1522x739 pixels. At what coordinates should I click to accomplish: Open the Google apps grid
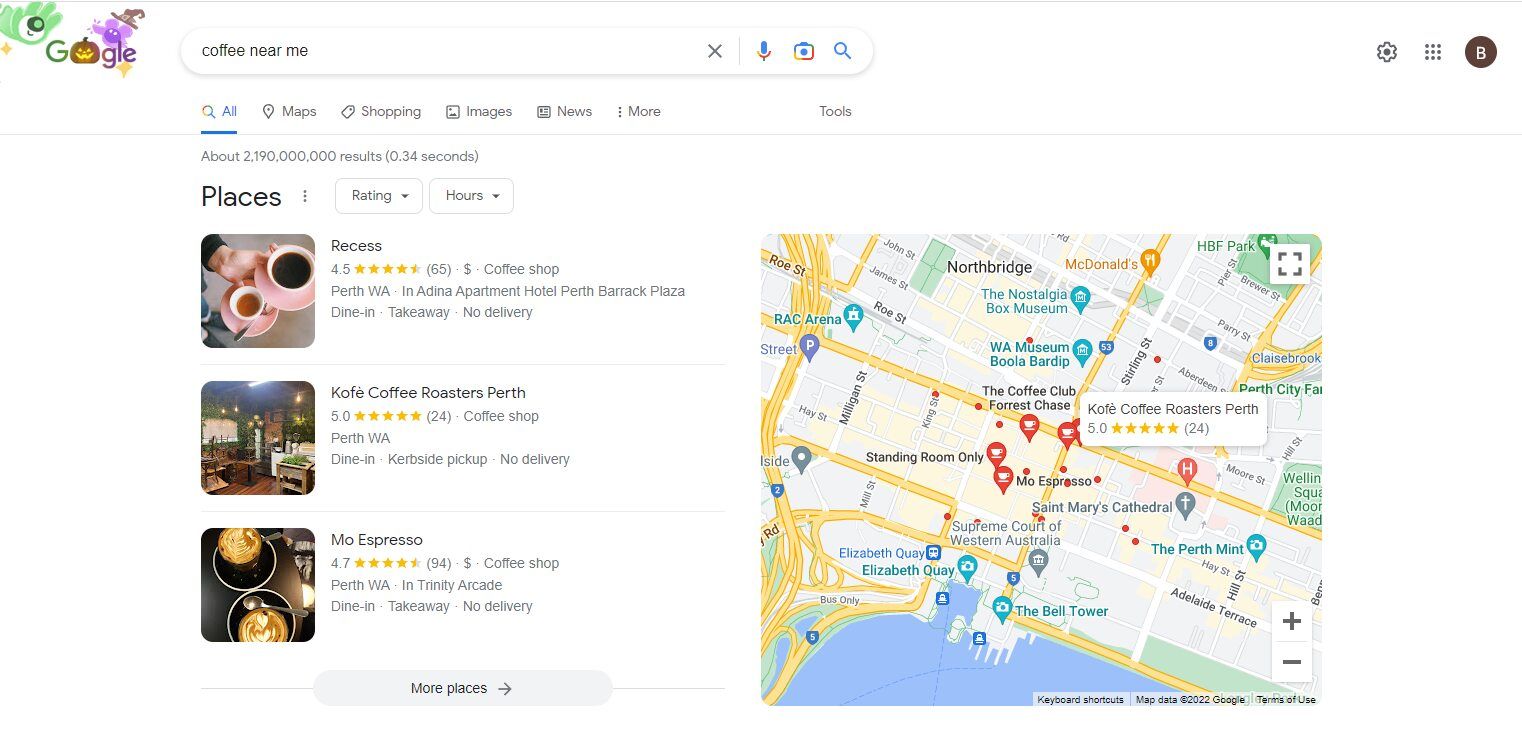1432,51
